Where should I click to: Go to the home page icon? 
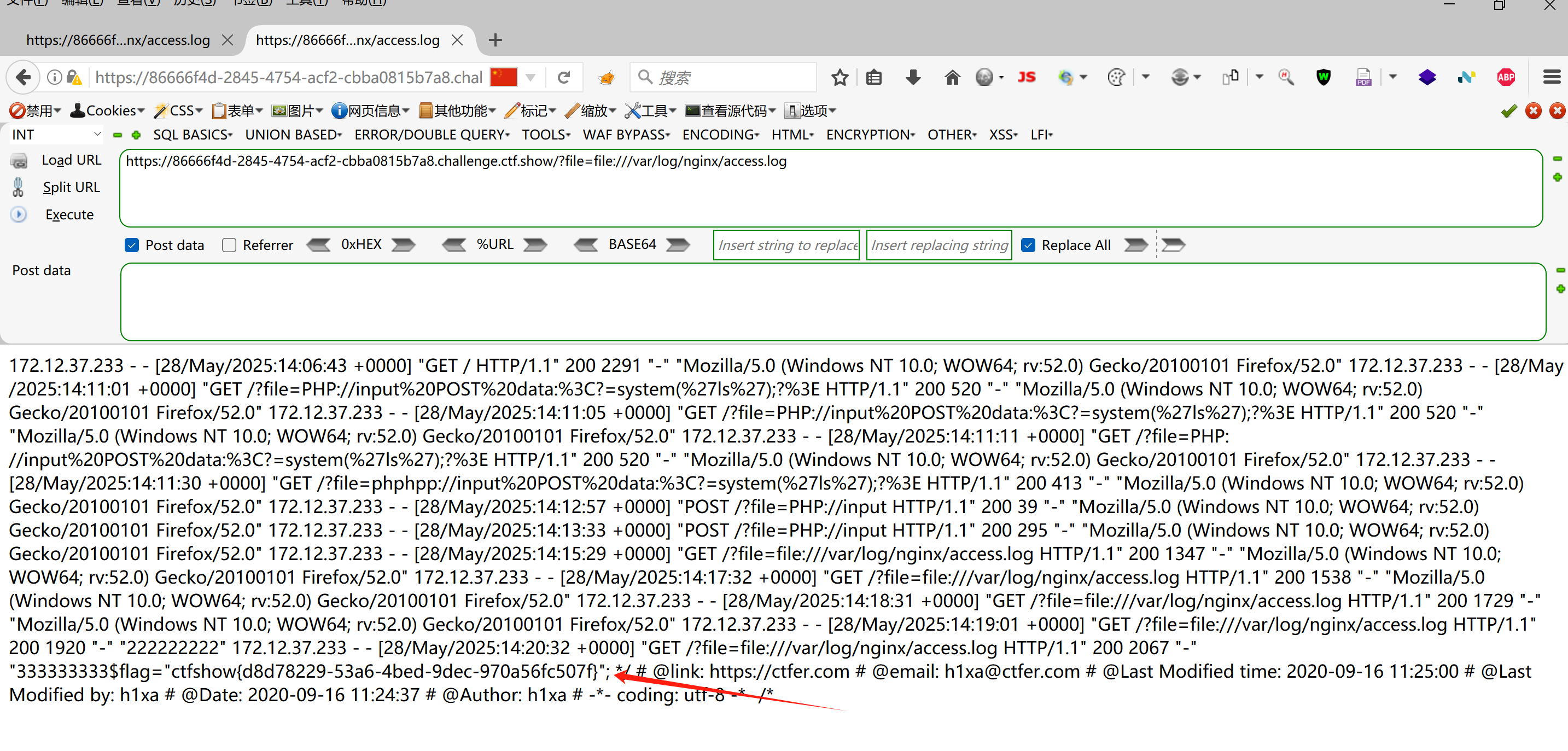tap(952, 77)
